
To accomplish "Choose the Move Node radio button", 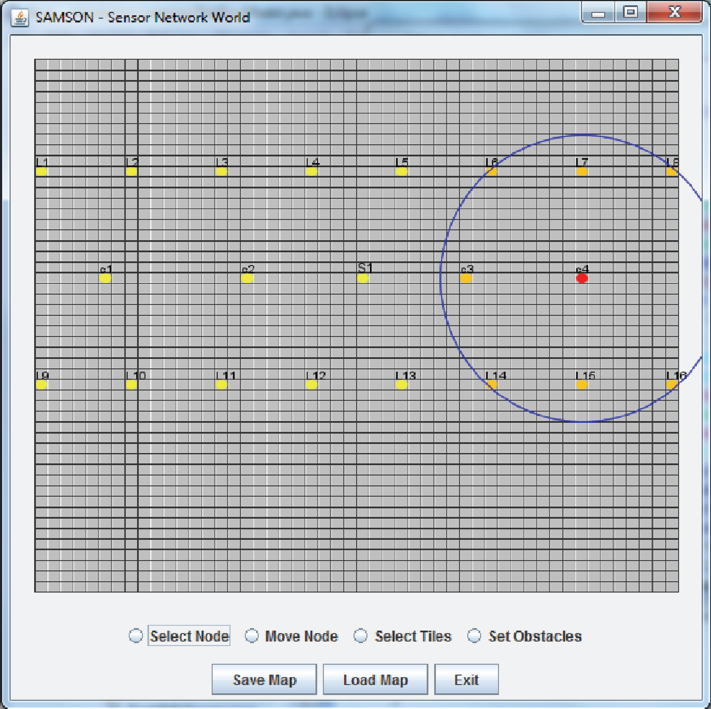I will point(252,636).
